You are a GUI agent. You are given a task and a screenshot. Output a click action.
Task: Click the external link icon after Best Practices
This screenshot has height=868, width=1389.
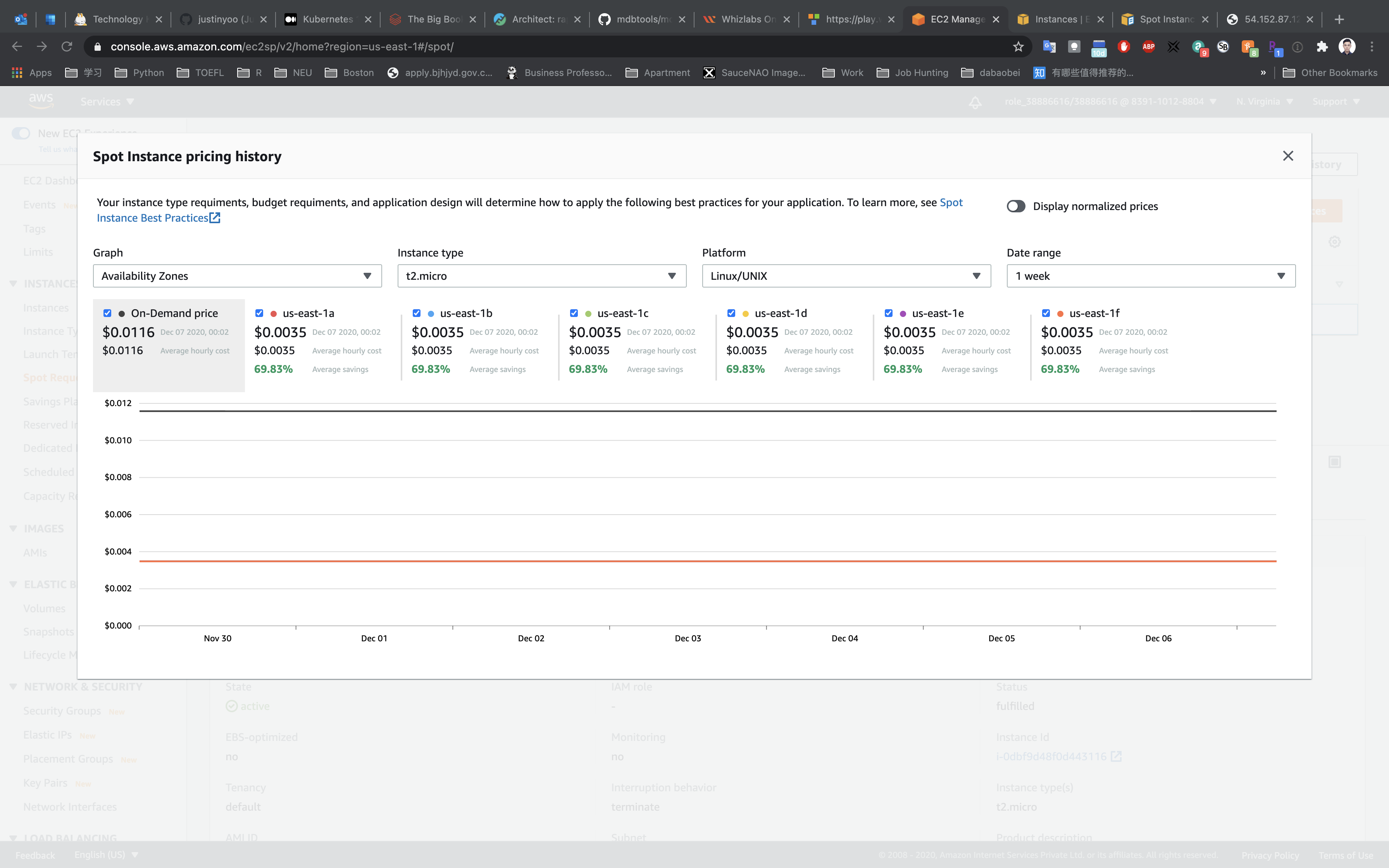[215, 218]
